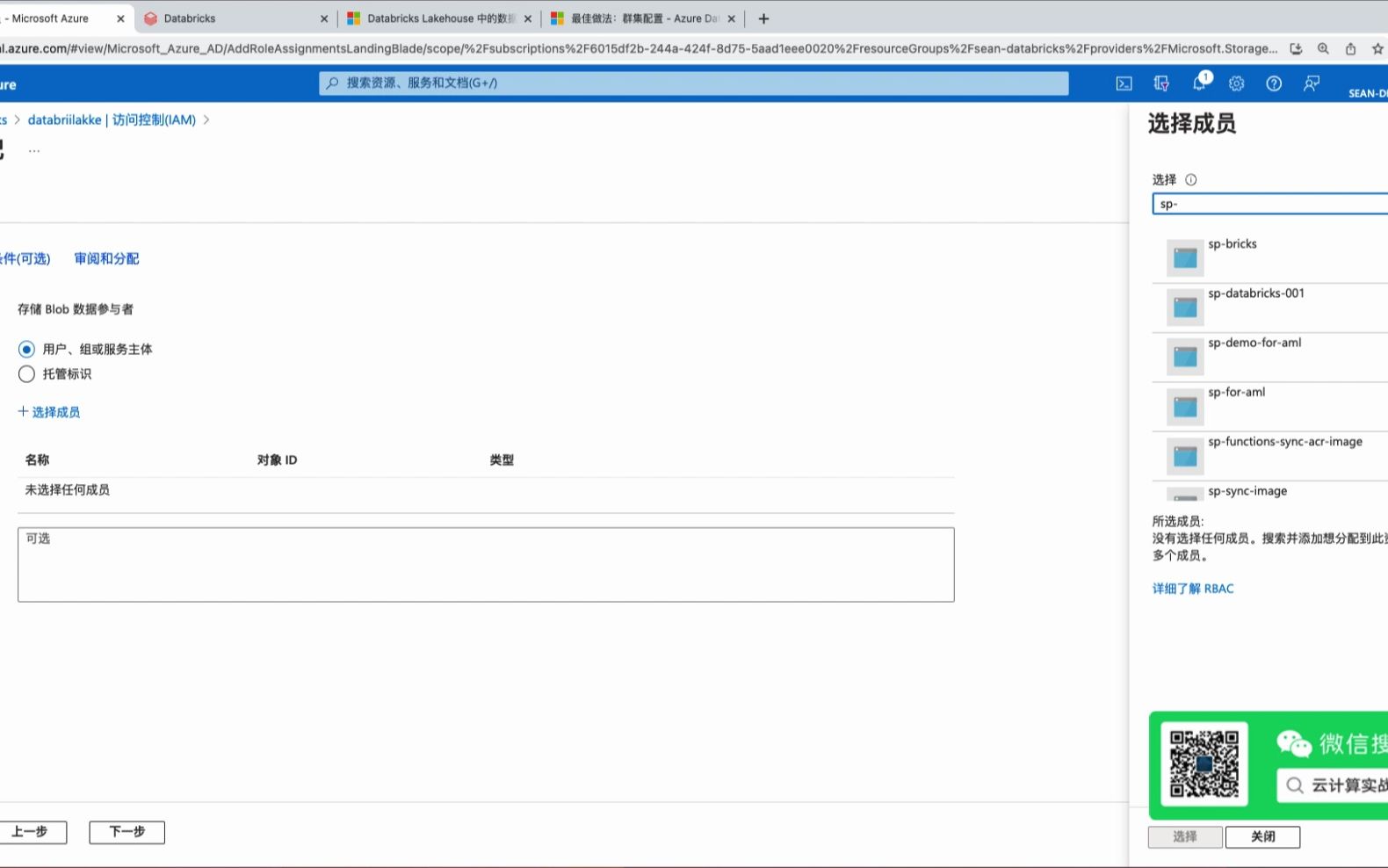Click the sp-for-aml principal icon
1388x868 pixels.
(x=1185, y=406)
